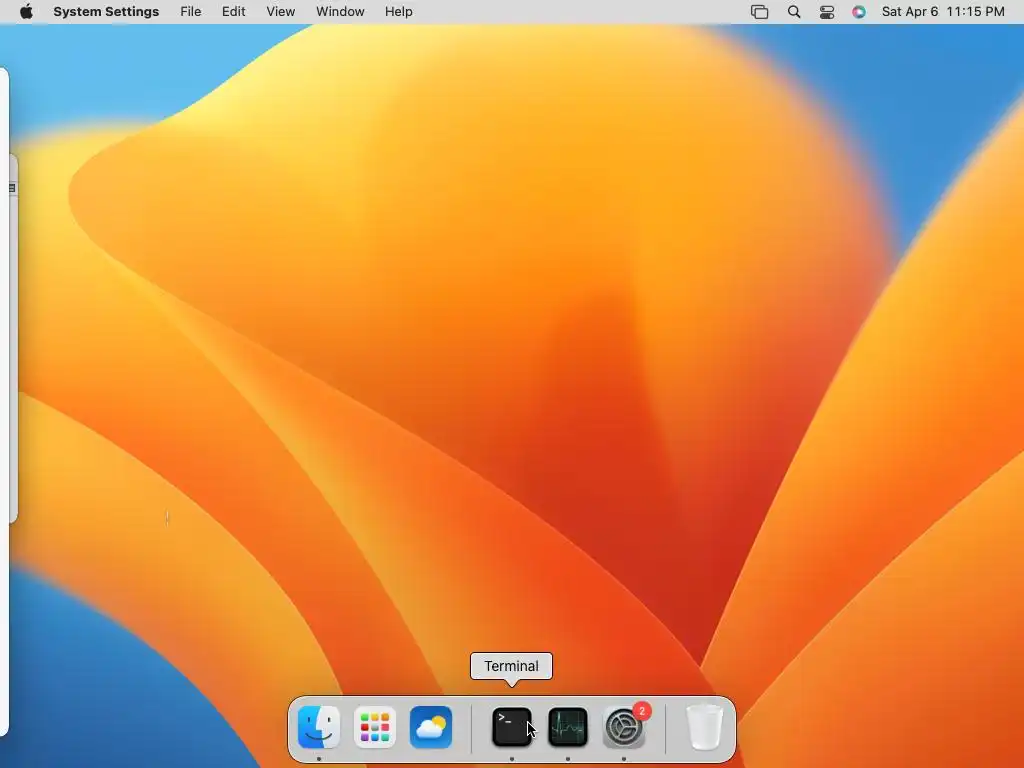Open the System Settings app menu
1024x768 pixels.
click(x=106, y=12)
